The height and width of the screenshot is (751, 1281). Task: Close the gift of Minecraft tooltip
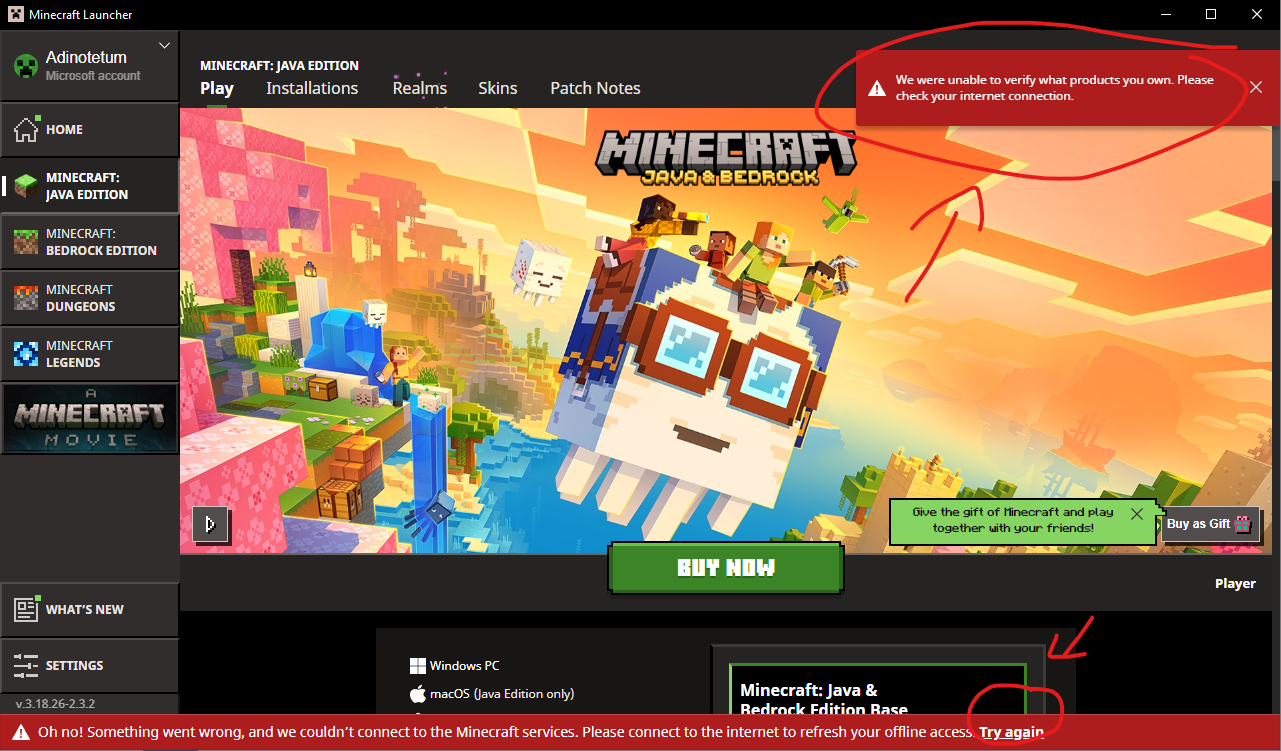click(1137, 514)
